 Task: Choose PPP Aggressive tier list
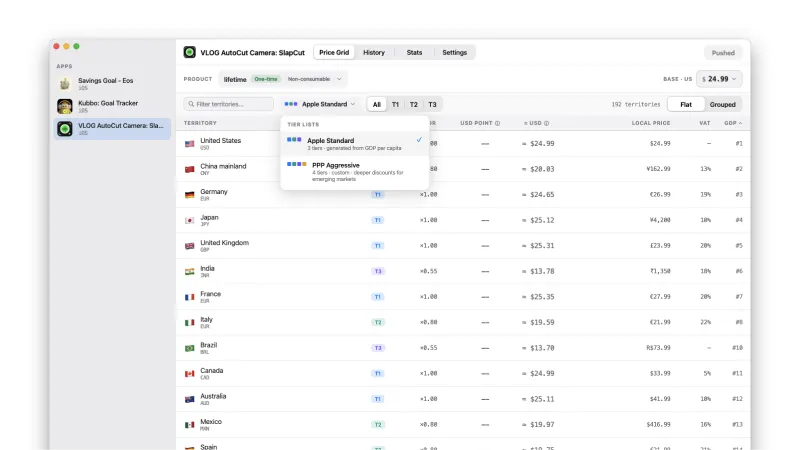(355, 172)
